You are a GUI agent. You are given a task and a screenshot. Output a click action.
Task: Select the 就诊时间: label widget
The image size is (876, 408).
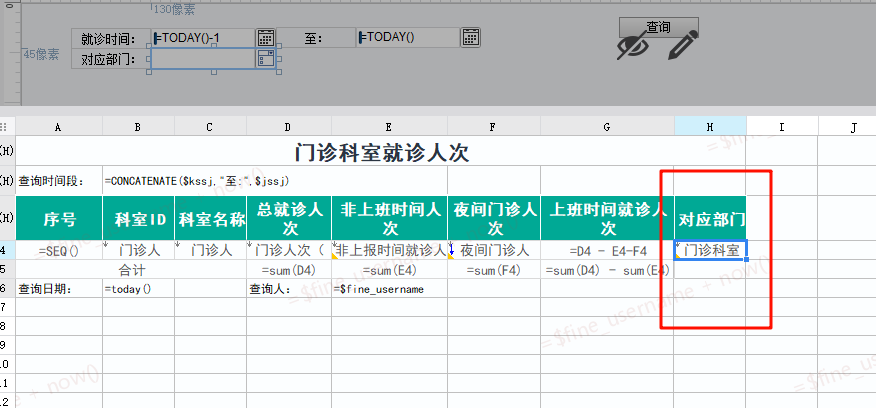(111, 39)
